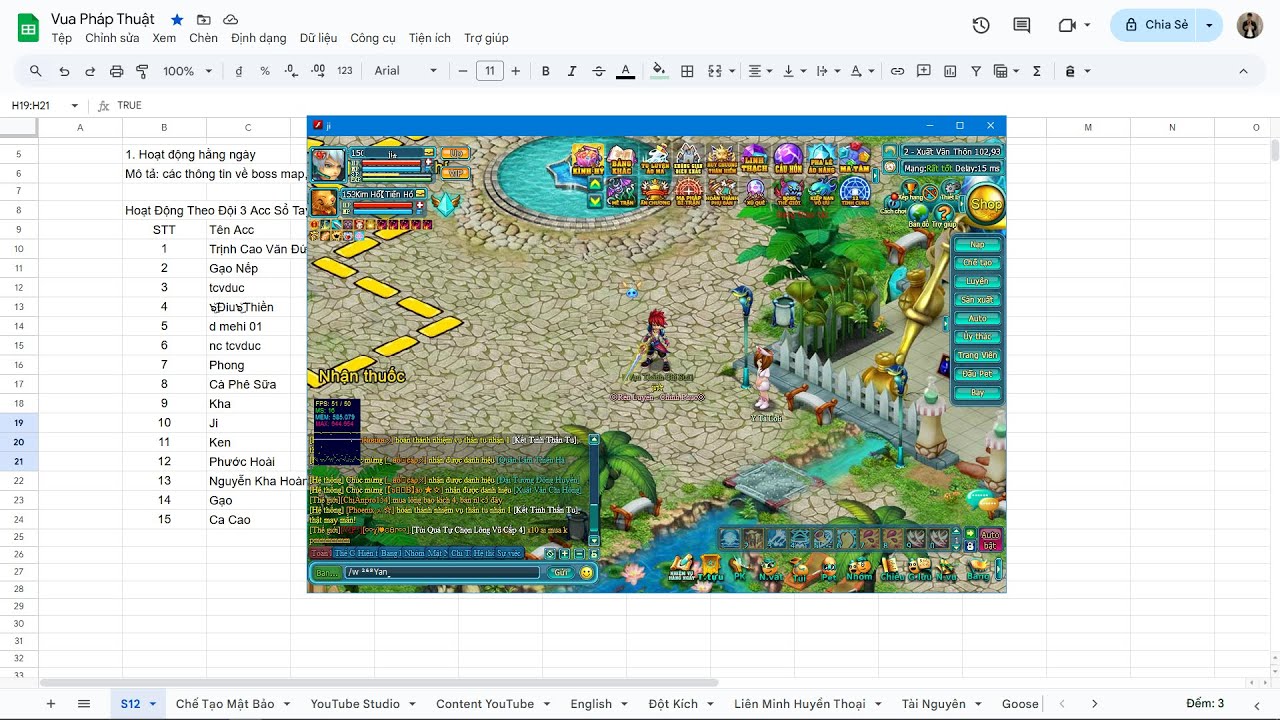Toggle strikethrough formatting
This screenshot has width=1280, height=720.
pos(599,71)
